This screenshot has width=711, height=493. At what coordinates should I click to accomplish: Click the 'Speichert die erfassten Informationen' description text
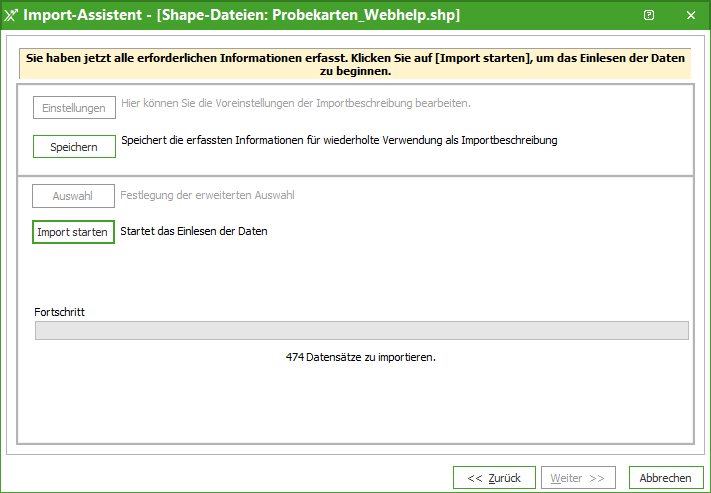click(x=338, y=141)
